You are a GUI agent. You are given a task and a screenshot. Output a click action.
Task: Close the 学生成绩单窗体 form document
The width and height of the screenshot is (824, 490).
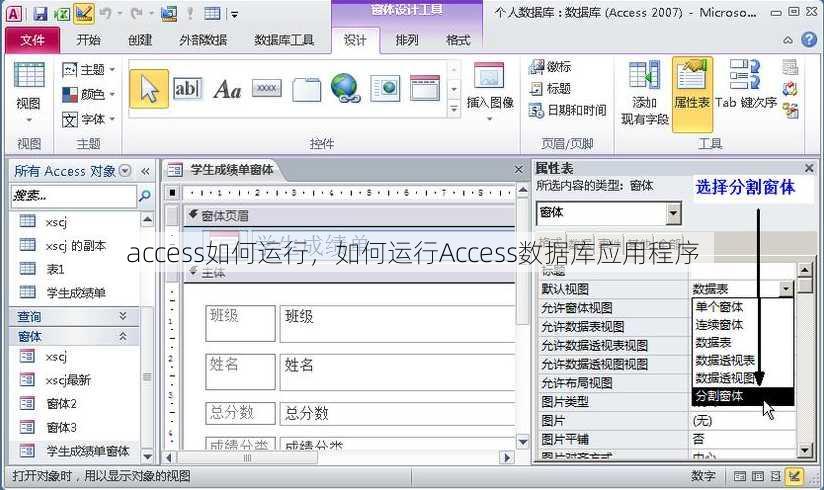click(519, 170)
